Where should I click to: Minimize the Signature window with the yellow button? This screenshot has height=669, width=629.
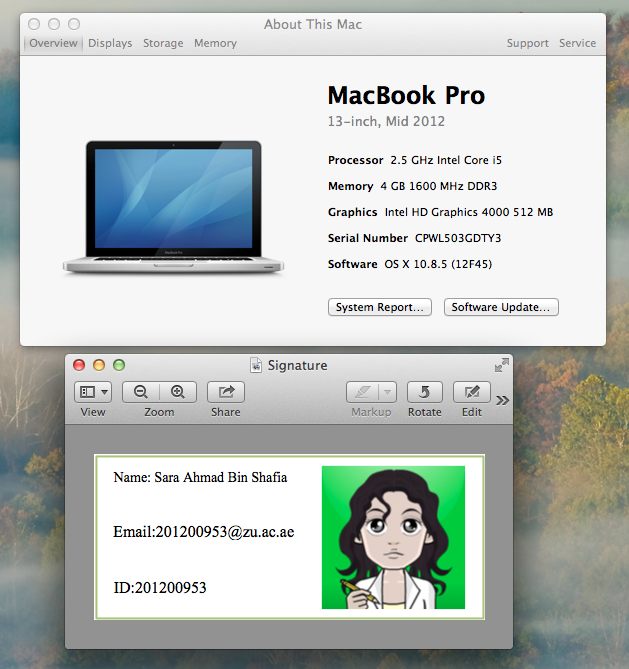(x=99, y=365)
